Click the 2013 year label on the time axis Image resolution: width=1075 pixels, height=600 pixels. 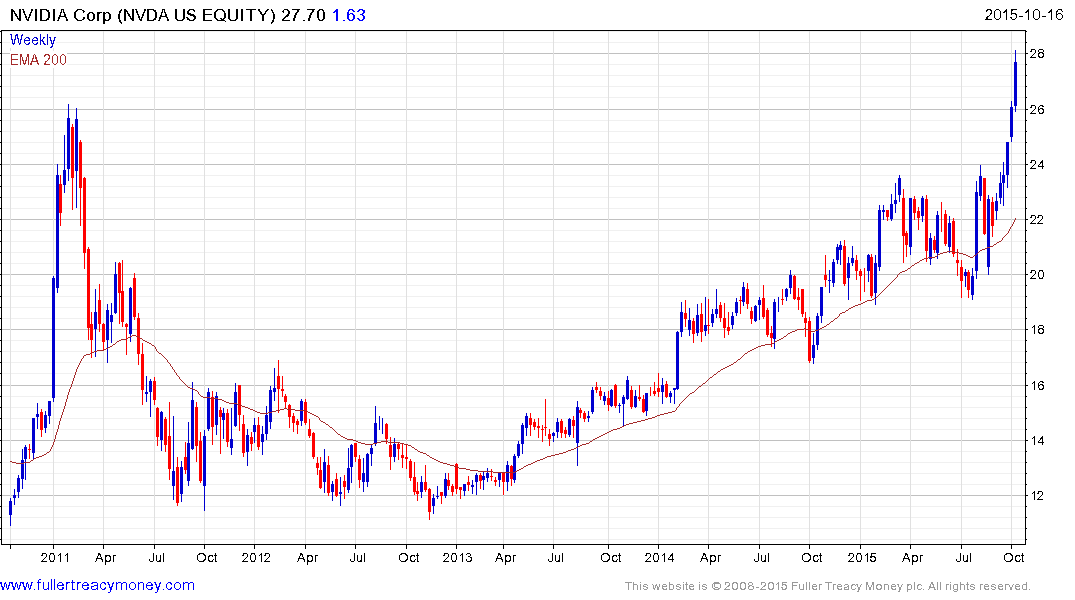point(457,557)
